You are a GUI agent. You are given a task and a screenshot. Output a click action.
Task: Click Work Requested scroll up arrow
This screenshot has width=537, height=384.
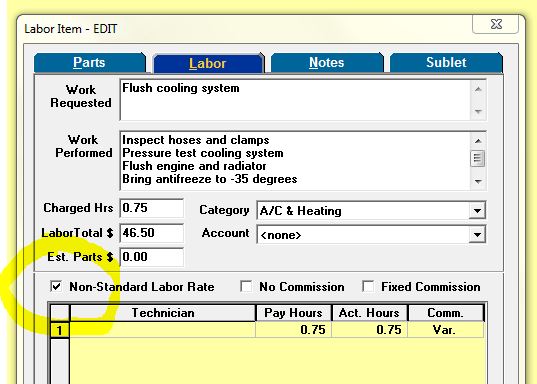point(478,89)
